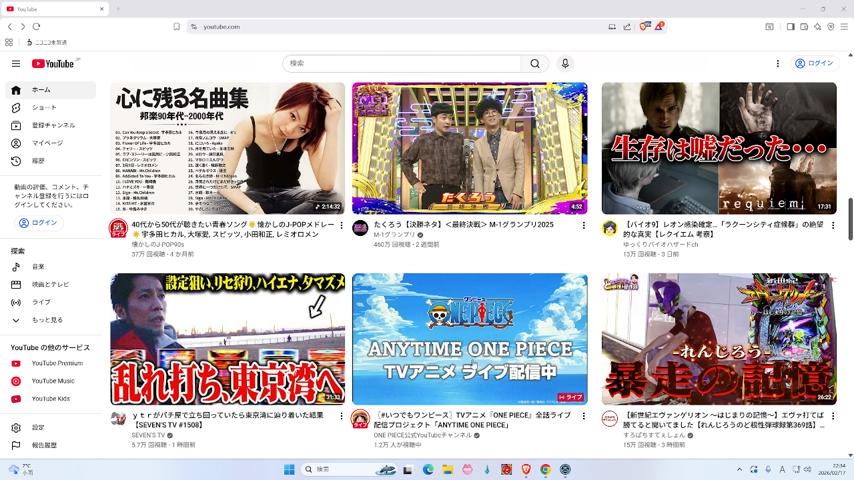Go forward with browser forward arrow
Image resolution: width=854 pixels, height=480 pixels.
[x=23, y=27]
